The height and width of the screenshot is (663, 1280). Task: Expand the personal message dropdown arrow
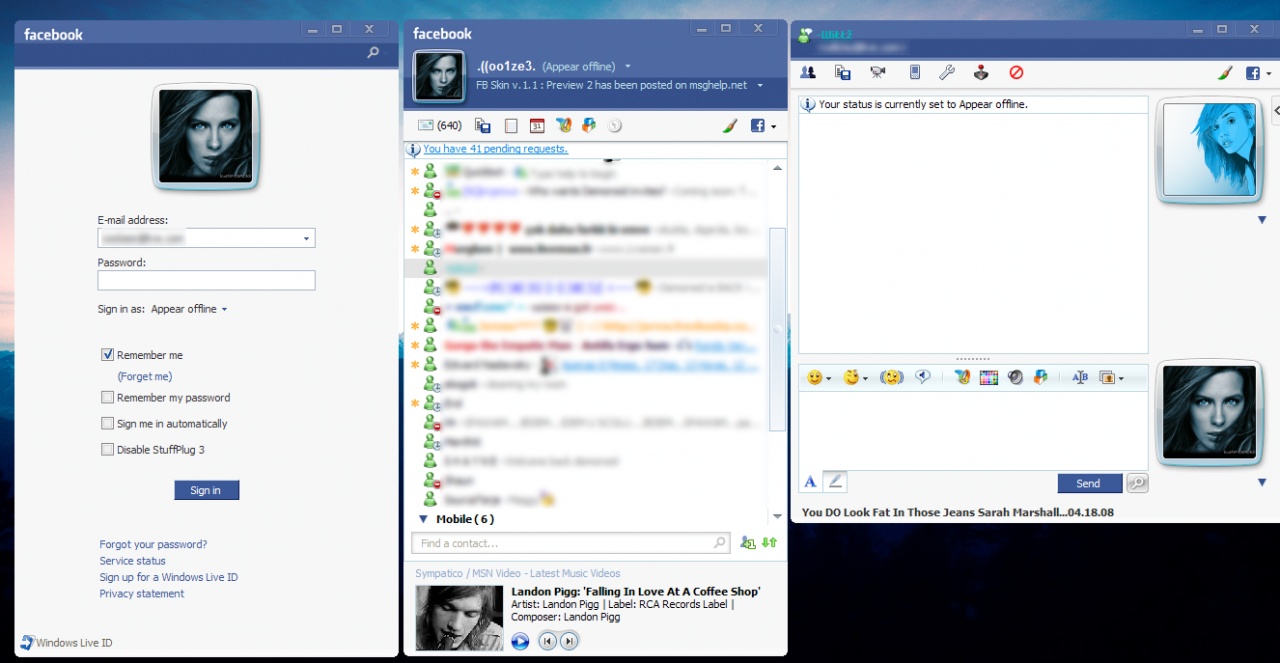tap(760, 86)
